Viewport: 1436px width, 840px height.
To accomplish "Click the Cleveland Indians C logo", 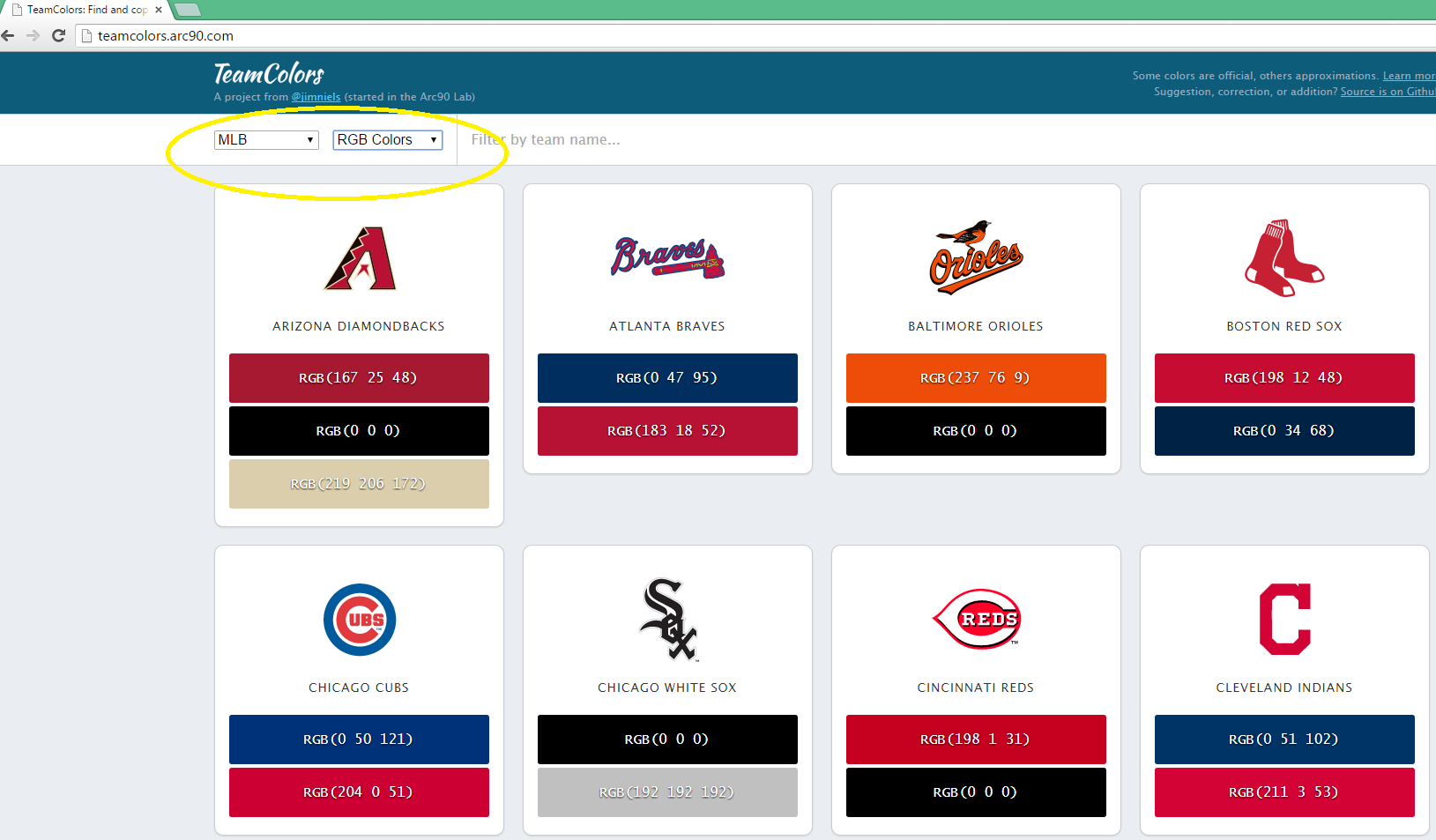I will pyautogui.click(x=1285, y=619).
